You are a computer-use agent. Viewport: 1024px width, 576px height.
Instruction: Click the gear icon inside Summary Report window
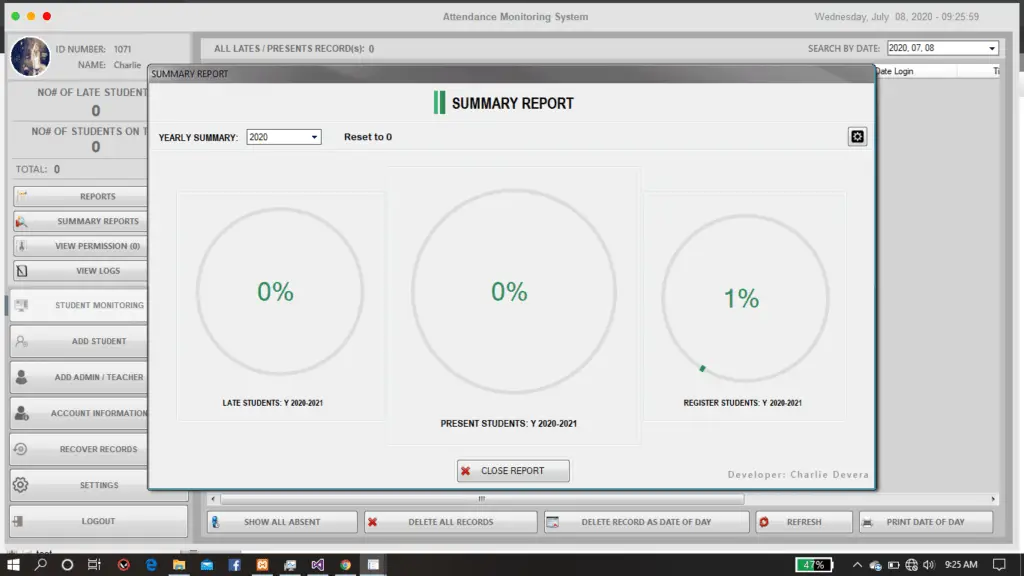(x=857, y=136)
